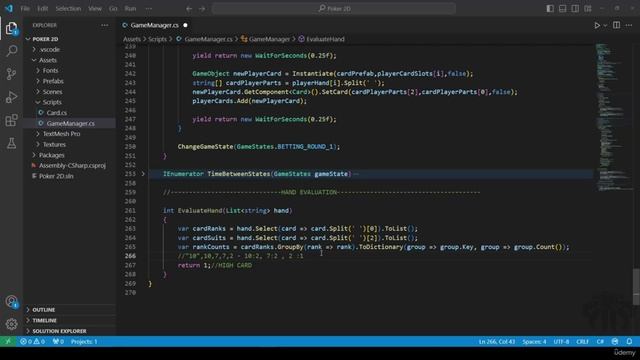640x360 pixels.
Task: Click the Scripts breadcrumb segment
Action: [x=158, y=39]
